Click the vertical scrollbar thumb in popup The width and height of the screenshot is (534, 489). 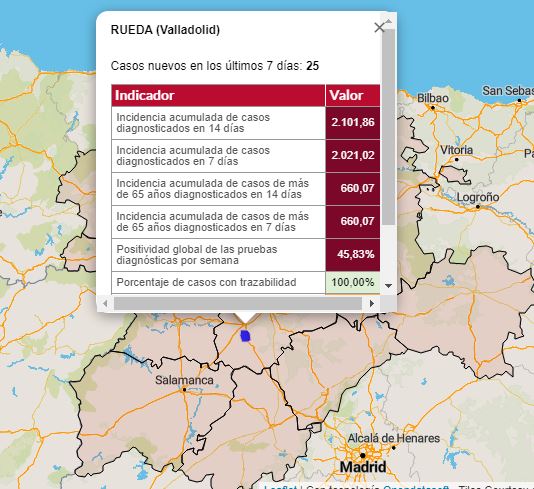point(388,127)
